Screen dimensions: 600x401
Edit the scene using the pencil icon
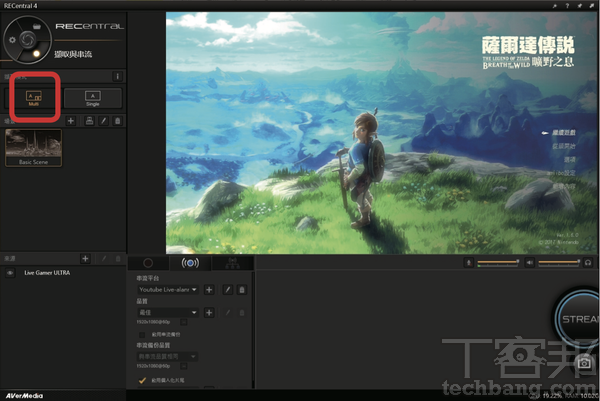tap(103, 120)
